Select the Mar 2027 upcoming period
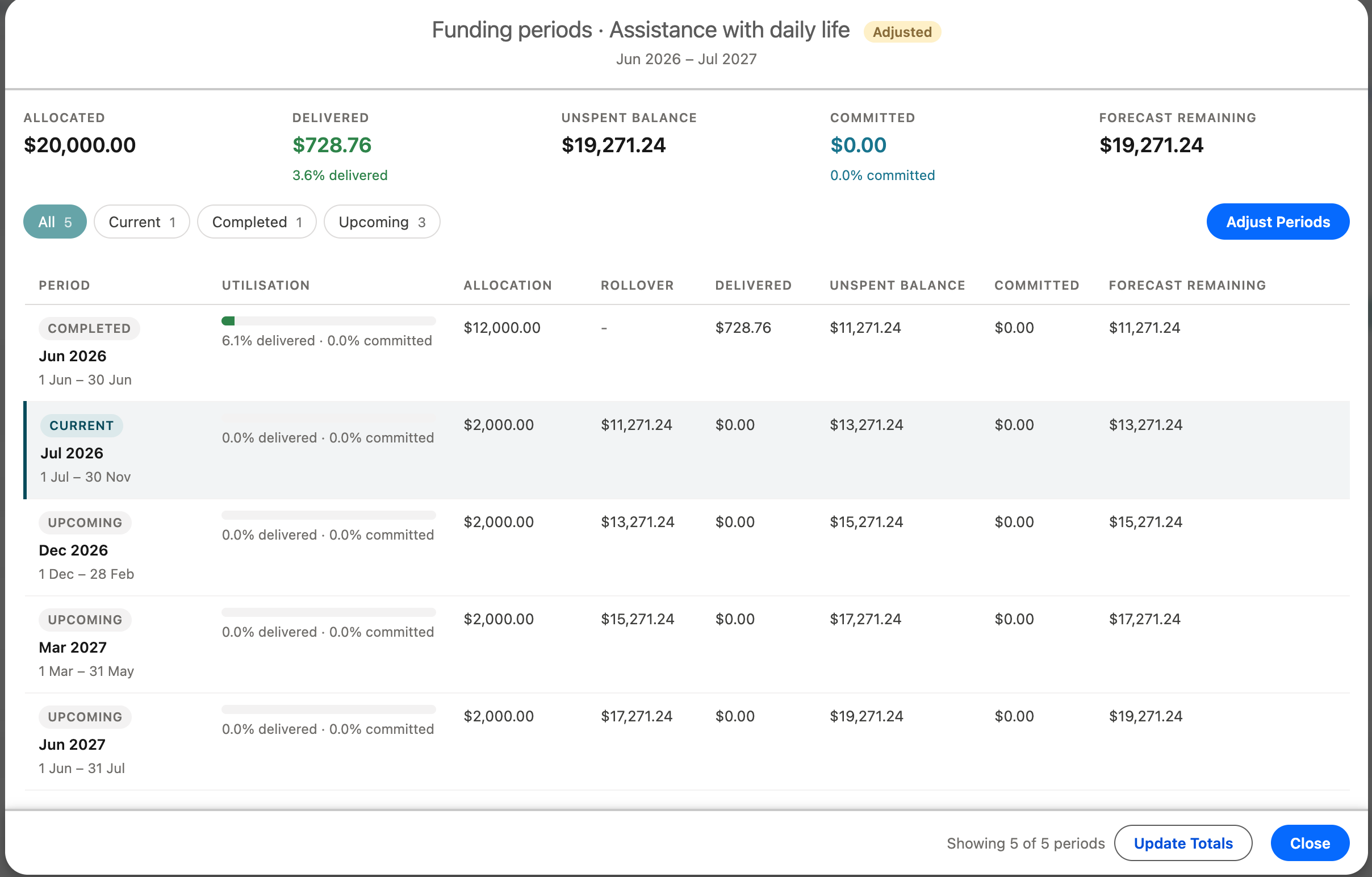The width and height of the screenshot is (1372, 877). (687, 645)
